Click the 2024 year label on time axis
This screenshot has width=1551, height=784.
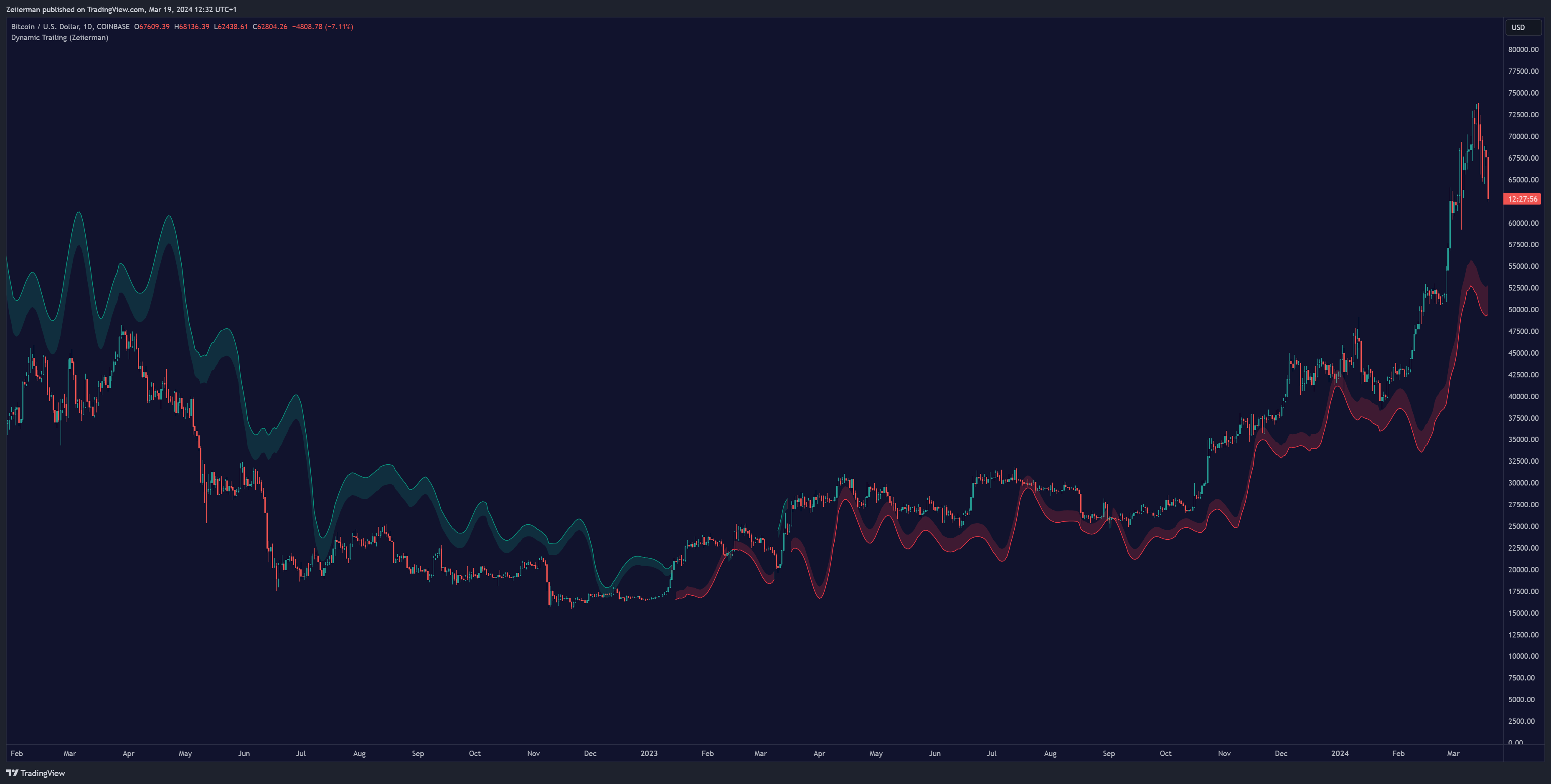click(x=1340, y=753)
